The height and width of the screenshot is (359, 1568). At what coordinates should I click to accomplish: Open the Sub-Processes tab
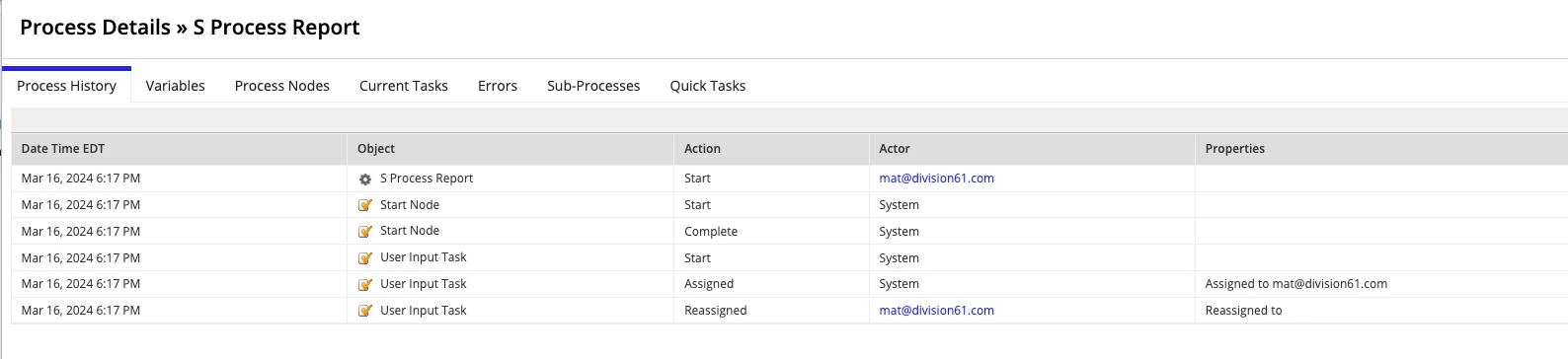pos(593,86)
